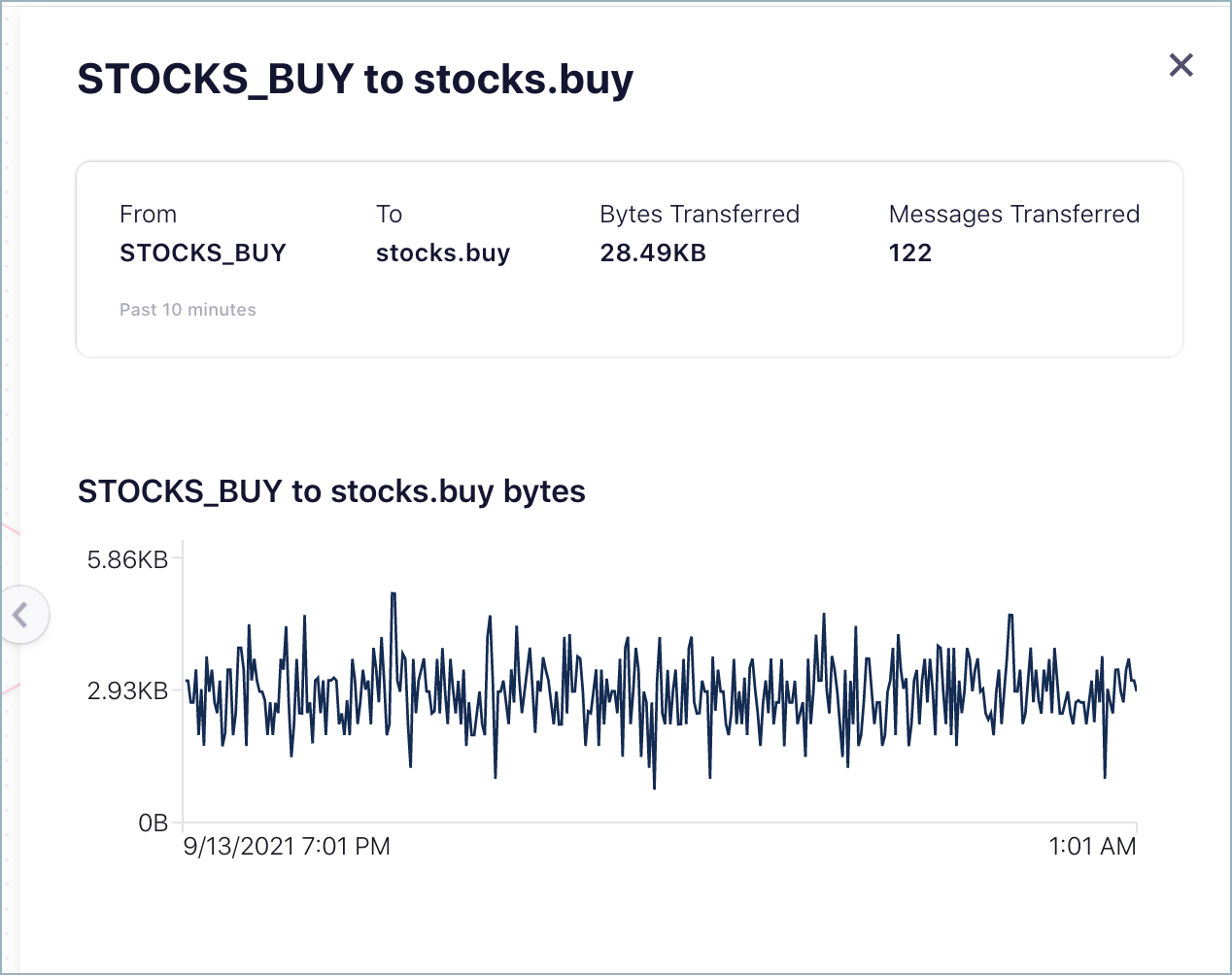Click the deepest dip near the chart's right end
This screenshot has height=975, width=1232.
(1105, 776)
